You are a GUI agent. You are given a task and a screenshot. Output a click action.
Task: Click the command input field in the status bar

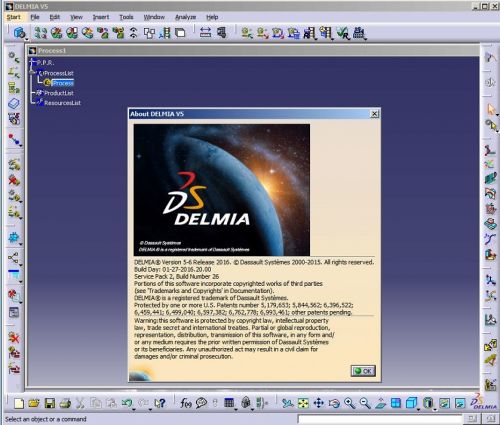[x=380, y=419]
